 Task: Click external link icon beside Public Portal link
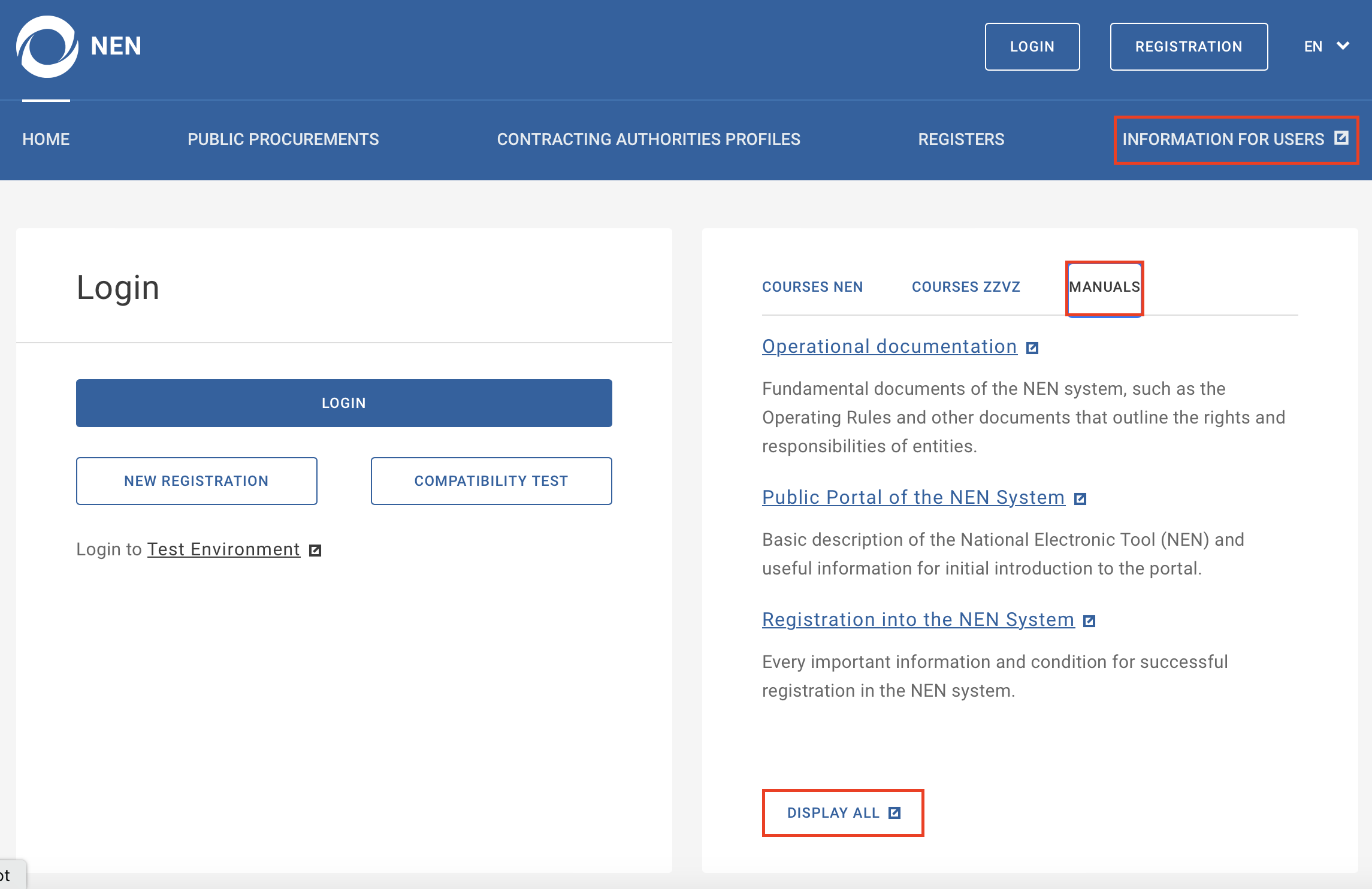point(1080,499)
